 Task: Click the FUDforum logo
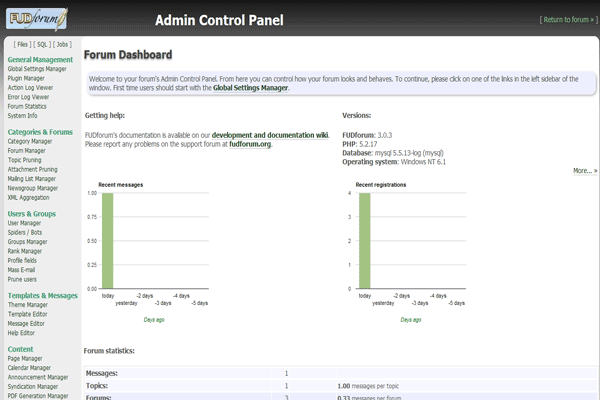click(x=37, y=19)
